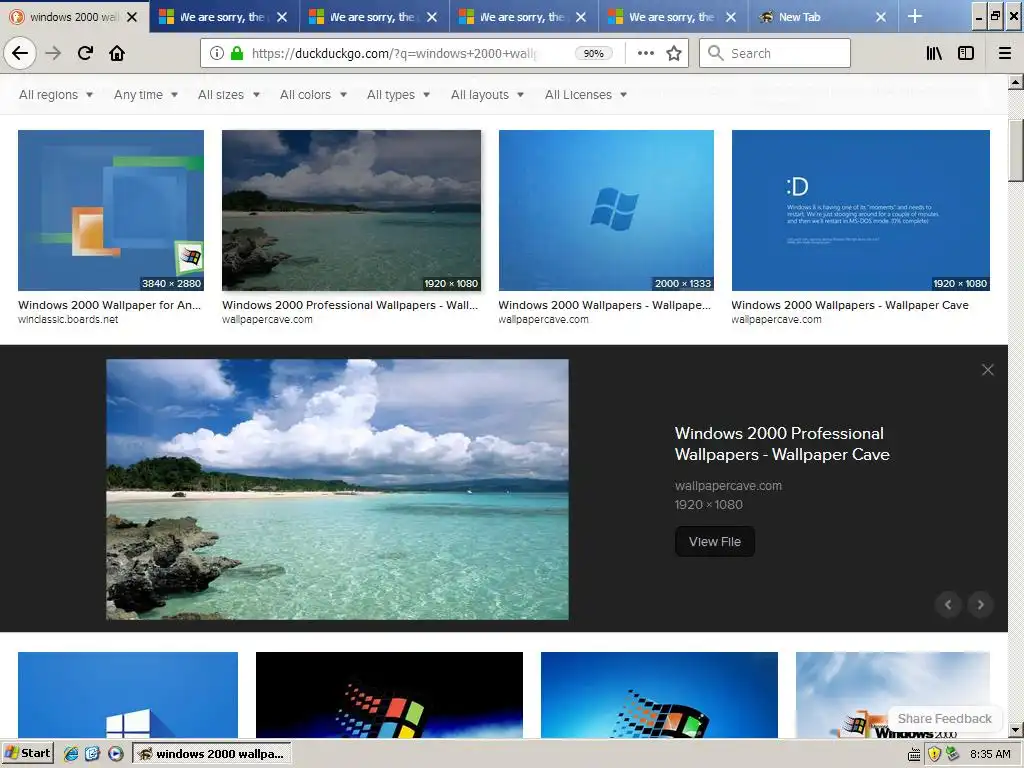This screenshot has height=768, width=1024.
Task: Click the large beach preview image
Action: pos(338,489)
